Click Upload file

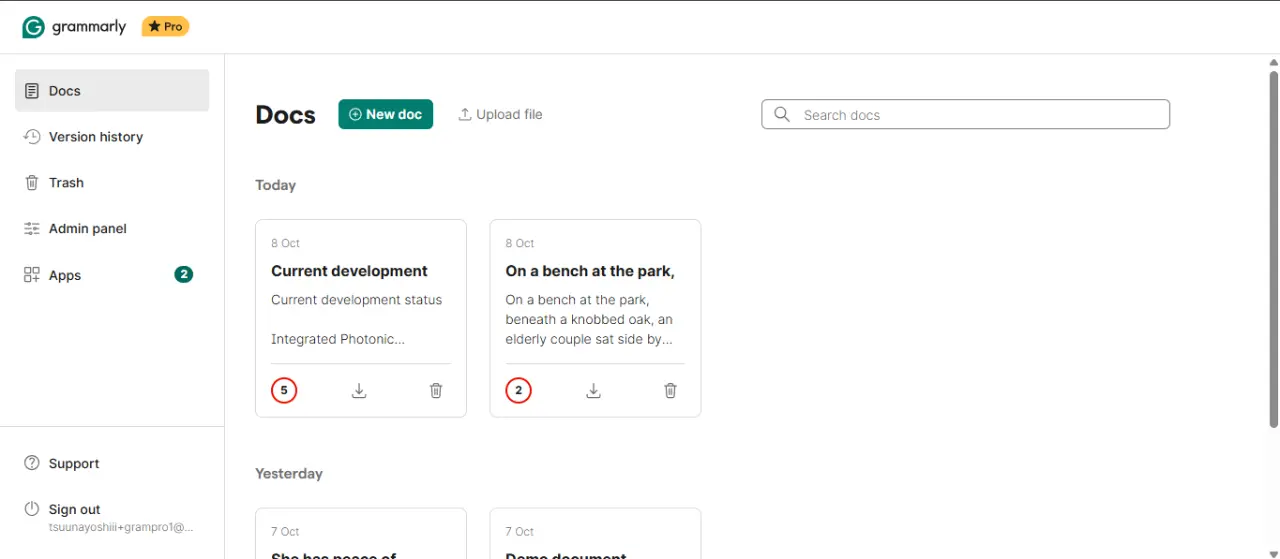(x=500, y=114)
